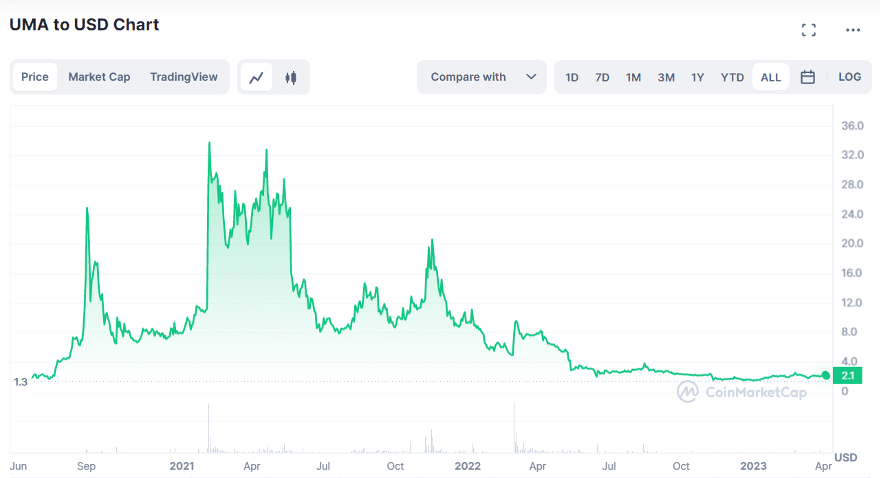Click the 2021 x-axis label

point(182,466)
